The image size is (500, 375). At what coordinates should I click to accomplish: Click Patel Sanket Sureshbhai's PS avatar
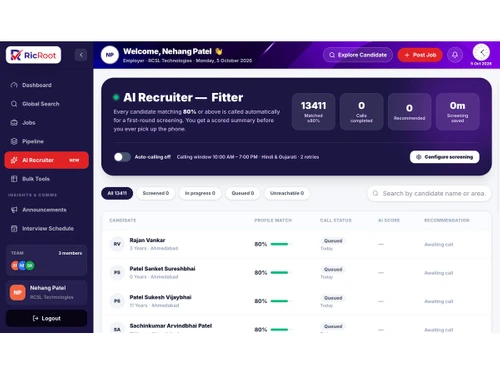[117, 272]
